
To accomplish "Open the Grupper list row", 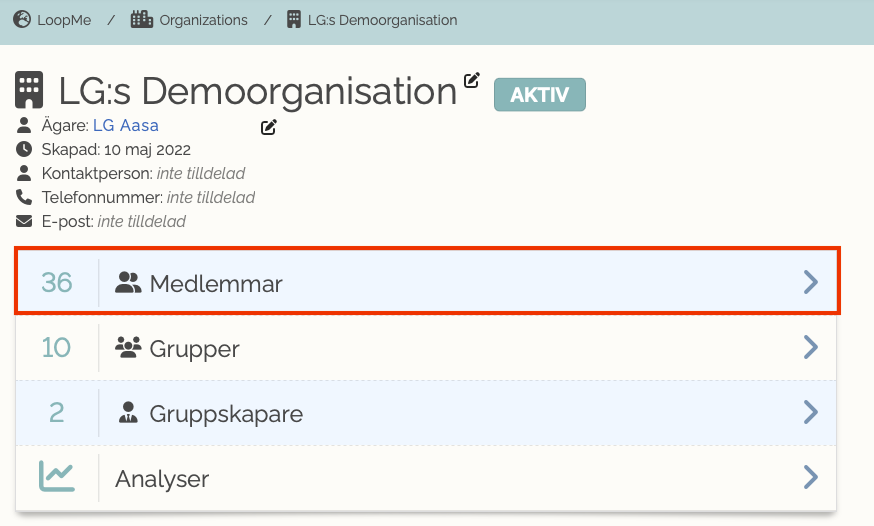I will tap(450, 348).
